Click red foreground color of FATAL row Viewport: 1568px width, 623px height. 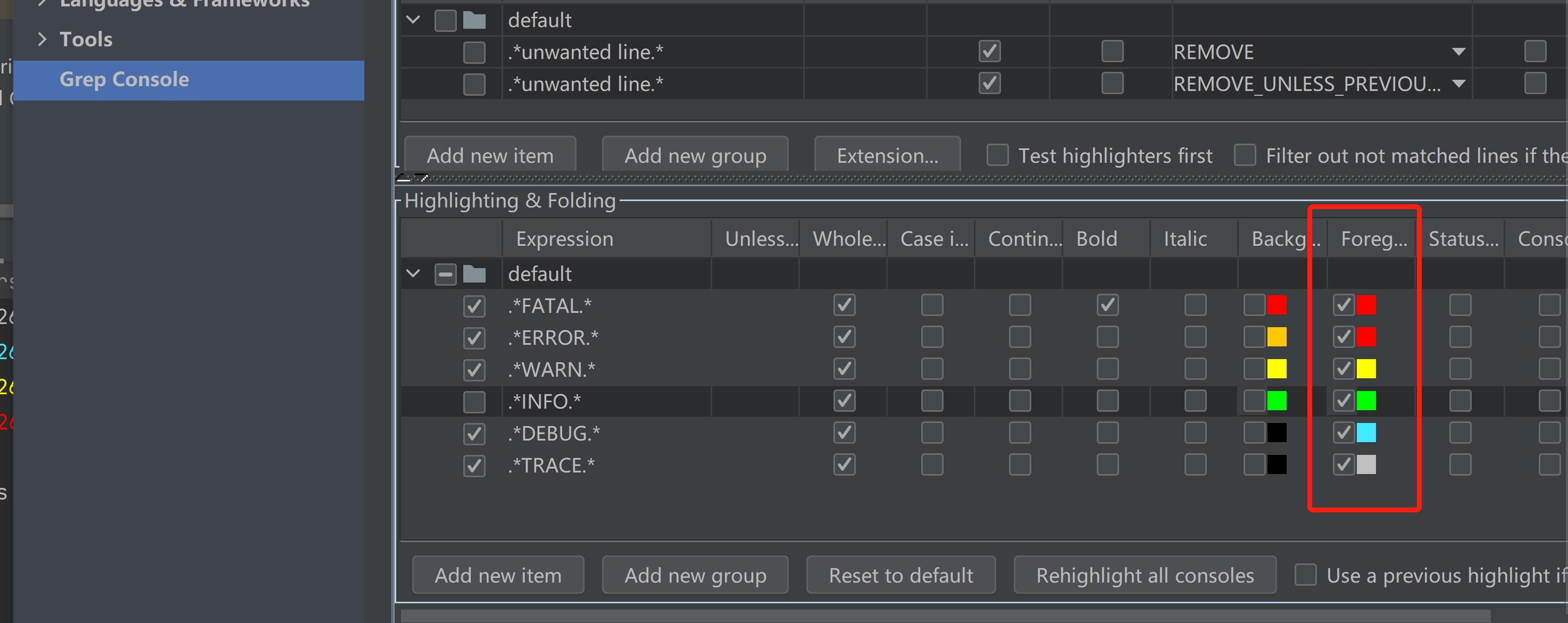1366,304
